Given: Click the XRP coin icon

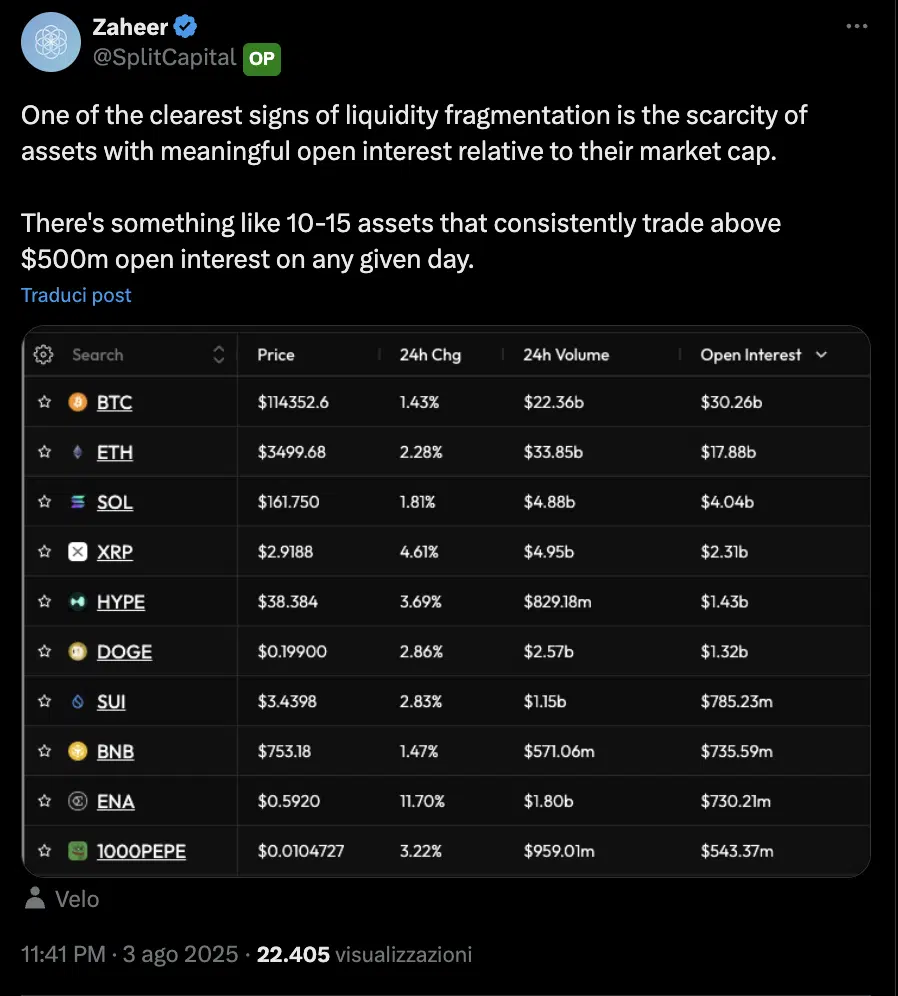Looking at the screenshot, I should [x=77, y=552].
